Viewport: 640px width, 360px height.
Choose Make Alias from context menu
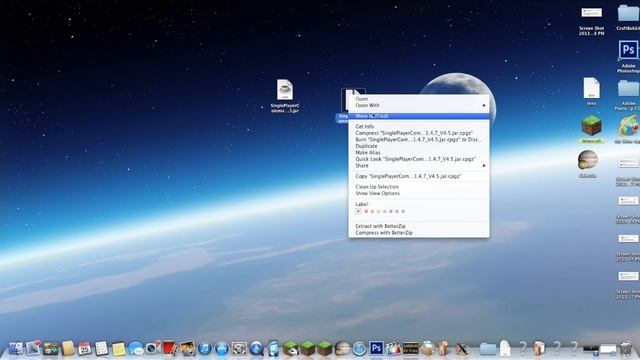tap(419, 153)
